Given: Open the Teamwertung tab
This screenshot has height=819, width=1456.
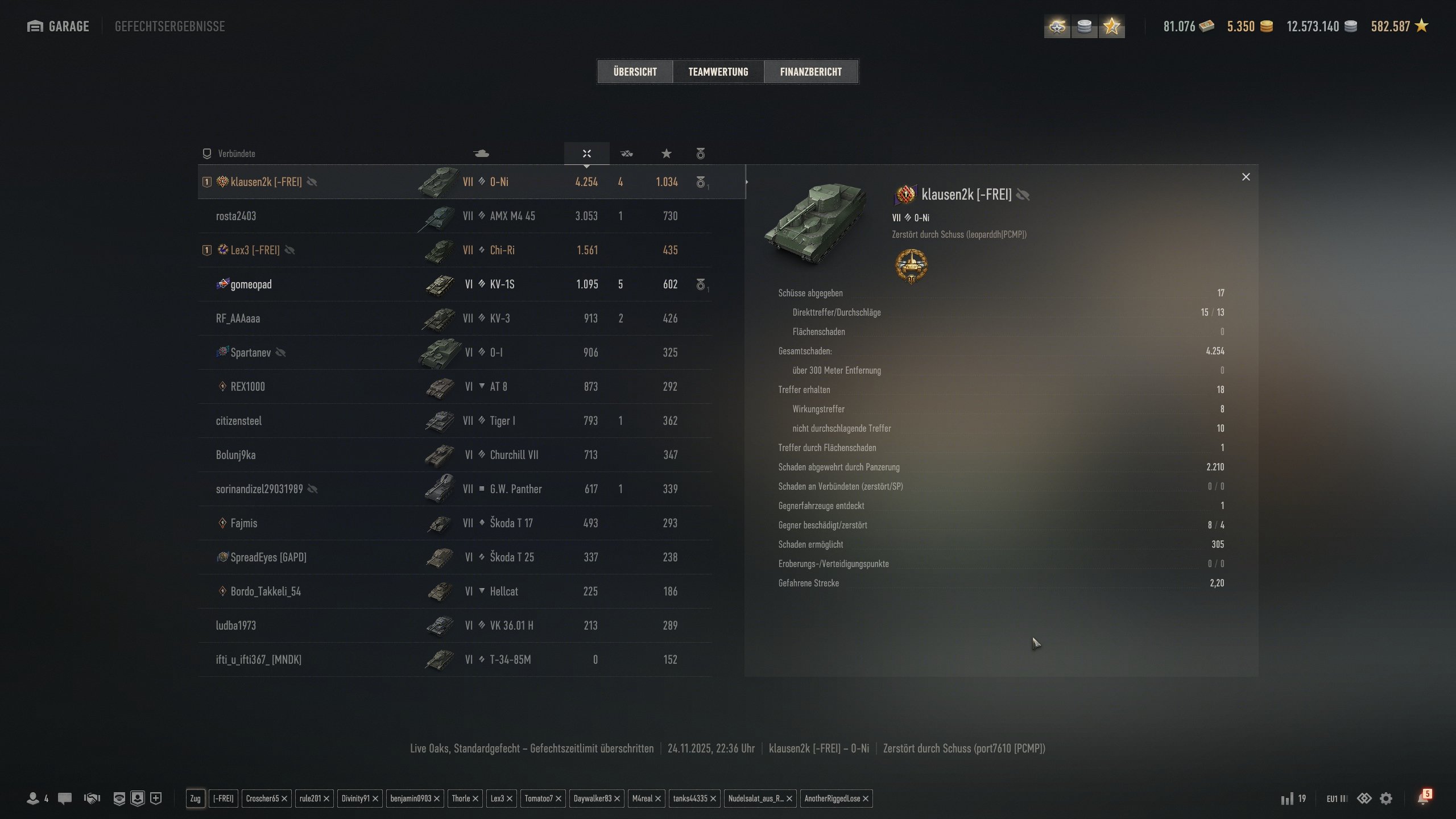Looking at the screenshot, I should coord(718,72).
